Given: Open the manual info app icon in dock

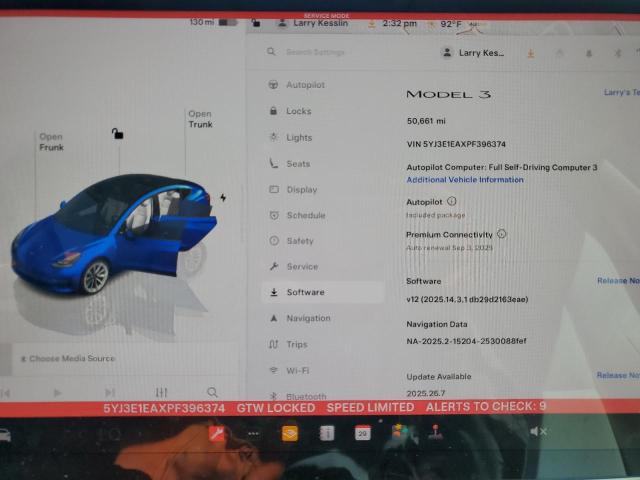Looking at the screenshot, I should pos(327,433).
